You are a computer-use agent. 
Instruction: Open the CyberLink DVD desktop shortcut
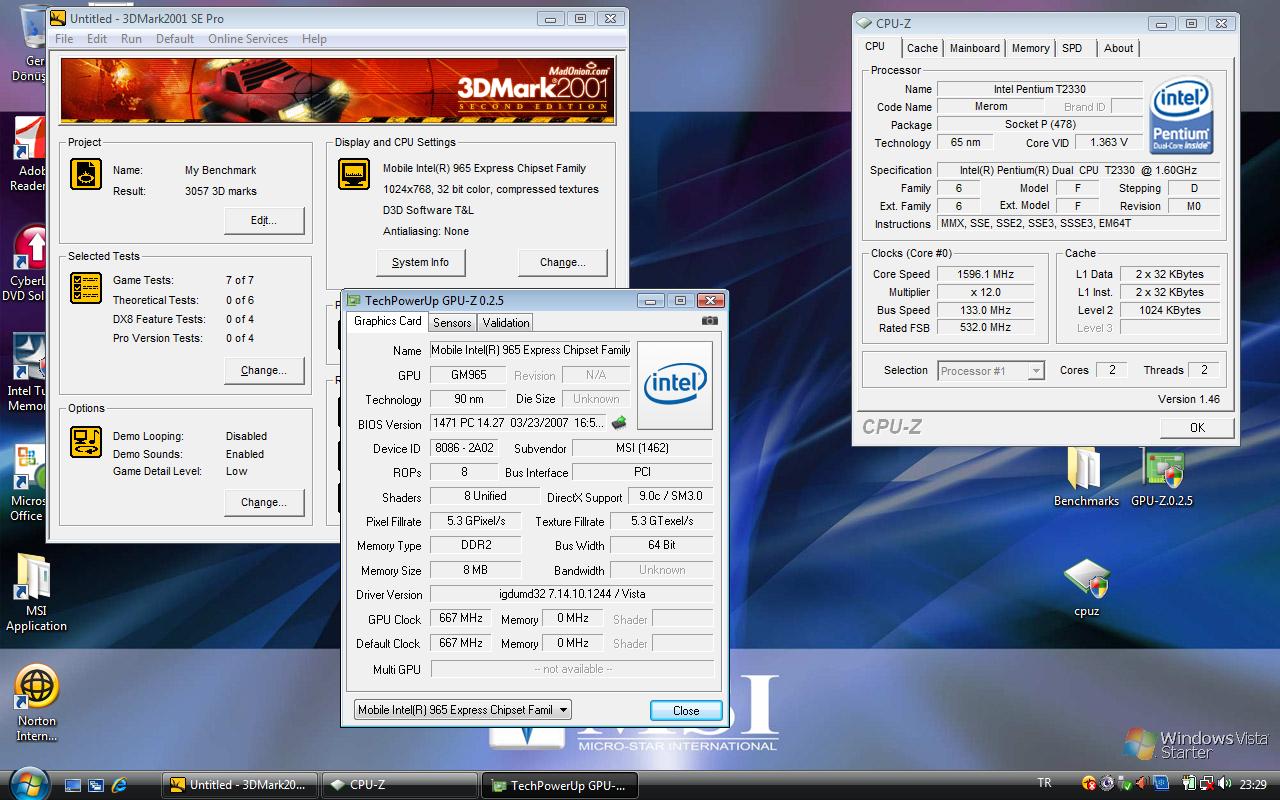point(26,262)
